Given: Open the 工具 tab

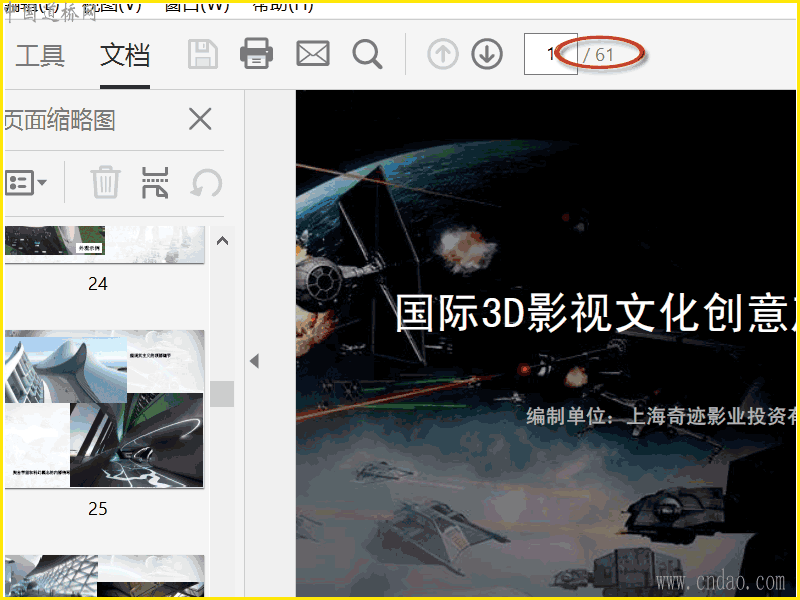Looking at the screenshot, I should [40, 55].
